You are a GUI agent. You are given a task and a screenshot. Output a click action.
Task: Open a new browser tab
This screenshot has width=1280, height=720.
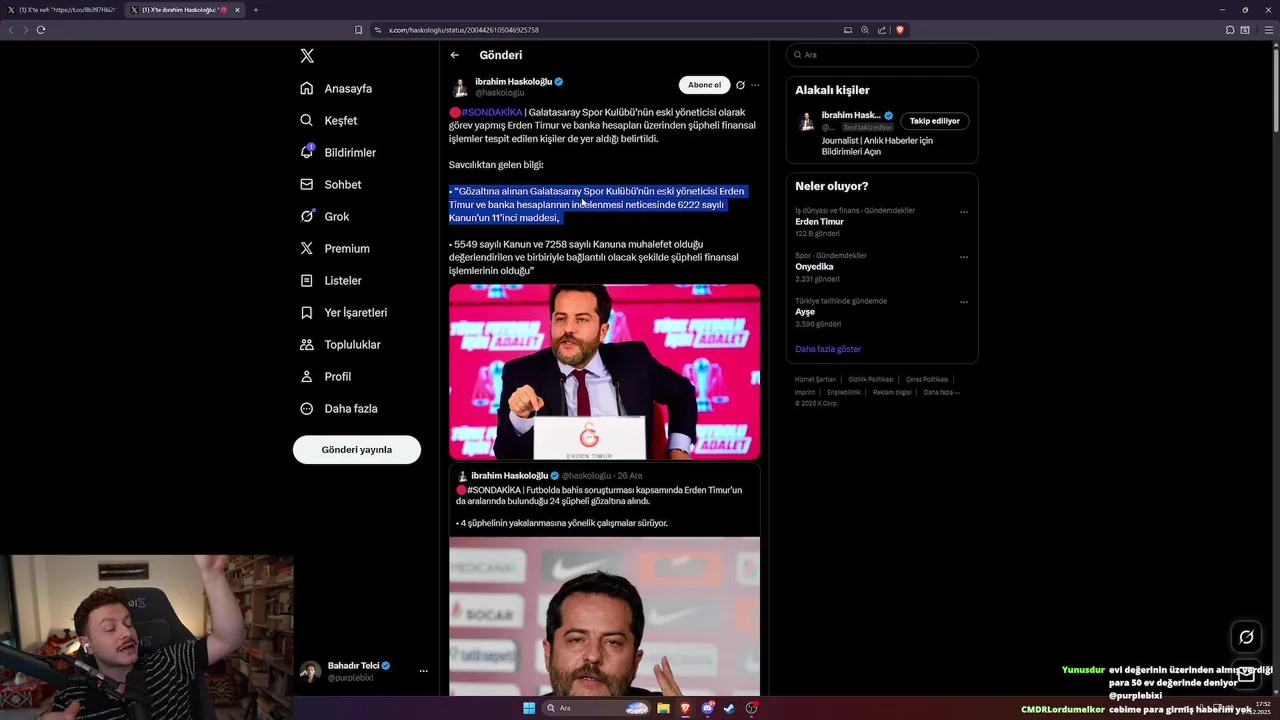pyautogui.click(x=256, y=10)
